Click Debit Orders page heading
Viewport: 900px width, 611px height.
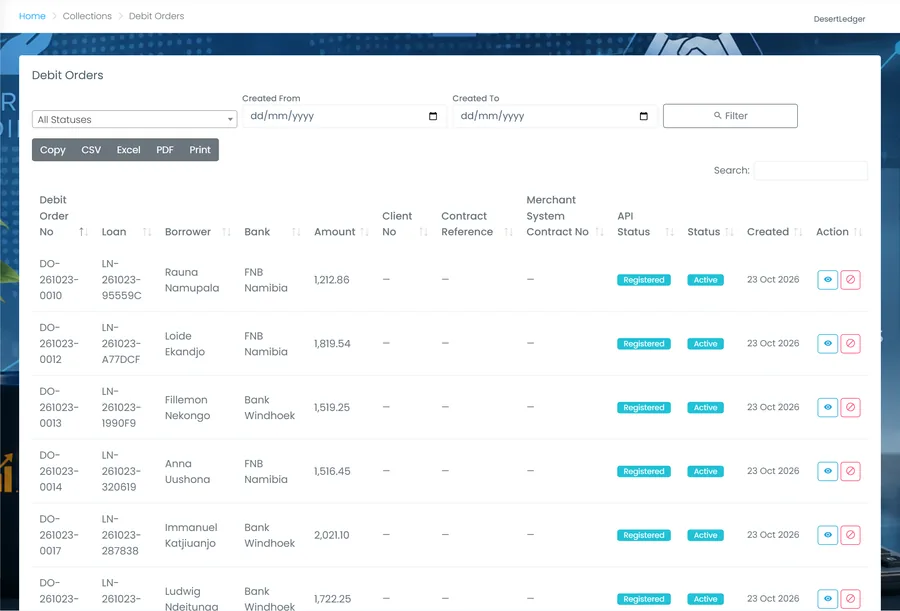pos(68,75)
